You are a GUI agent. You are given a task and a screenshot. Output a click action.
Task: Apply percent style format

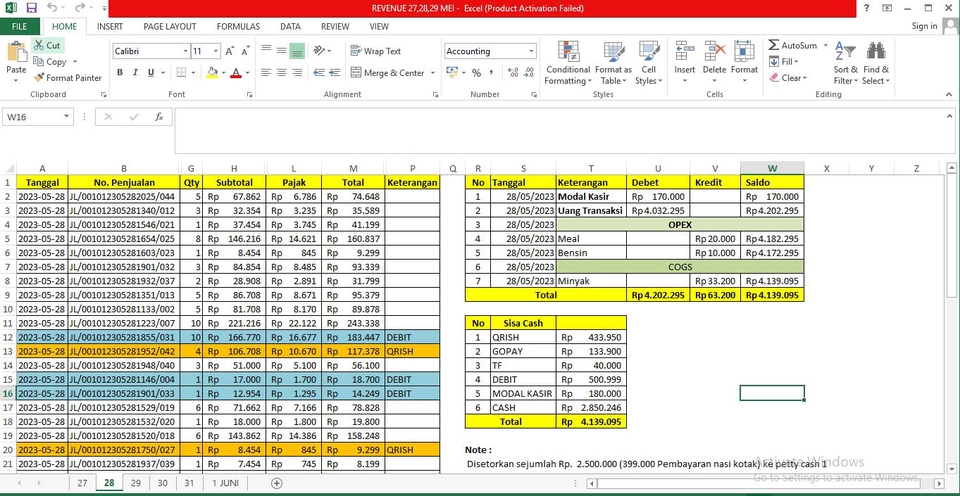476,72
